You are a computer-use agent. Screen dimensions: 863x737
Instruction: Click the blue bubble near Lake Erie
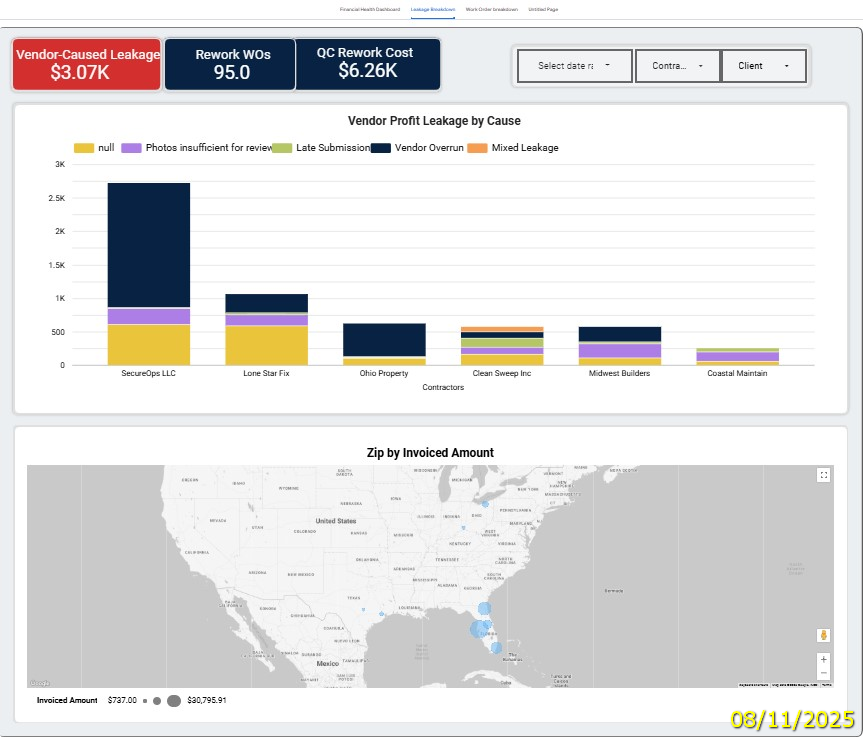point(485,504)
